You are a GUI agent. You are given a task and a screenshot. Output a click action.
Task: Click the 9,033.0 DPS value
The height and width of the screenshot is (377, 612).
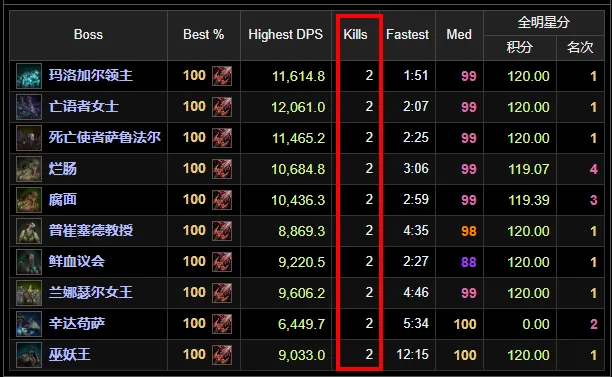coord(302,355)
